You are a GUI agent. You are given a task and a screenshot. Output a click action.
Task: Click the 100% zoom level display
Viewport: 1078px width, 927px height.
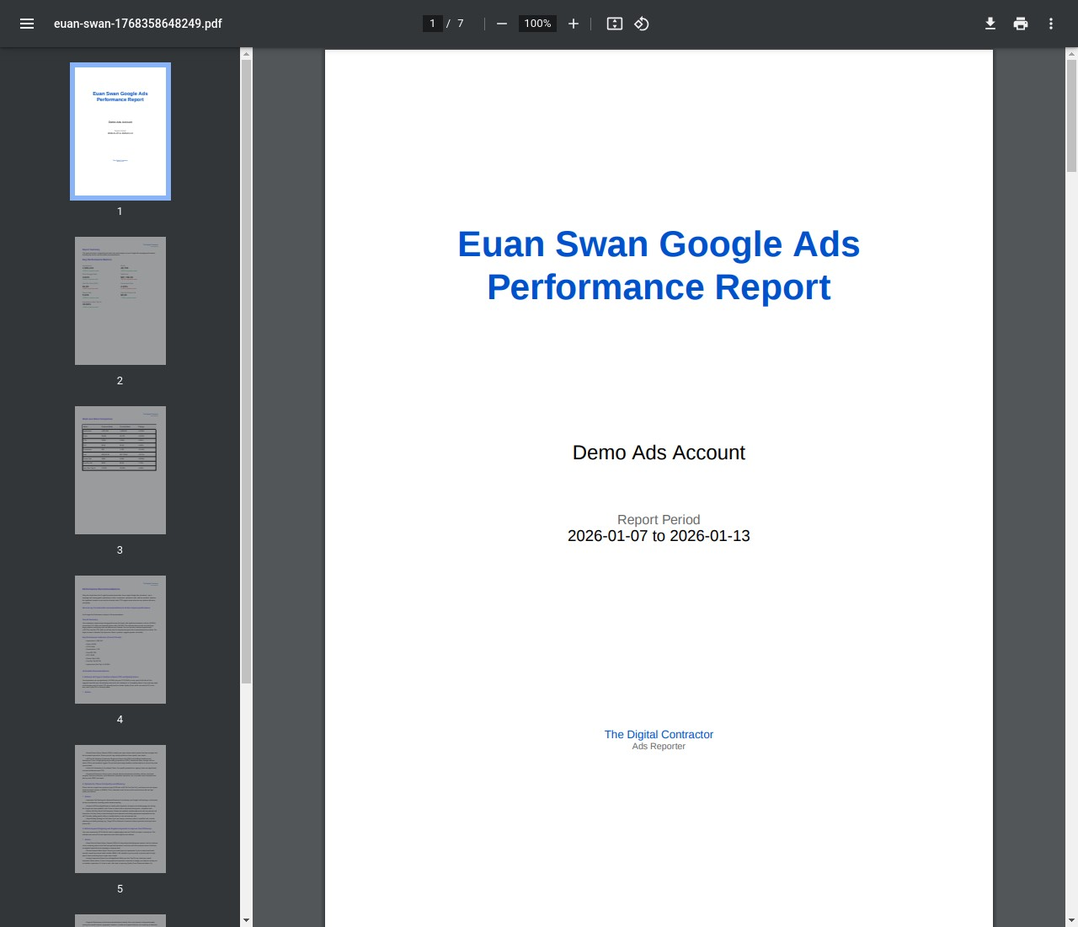[537, 23]
